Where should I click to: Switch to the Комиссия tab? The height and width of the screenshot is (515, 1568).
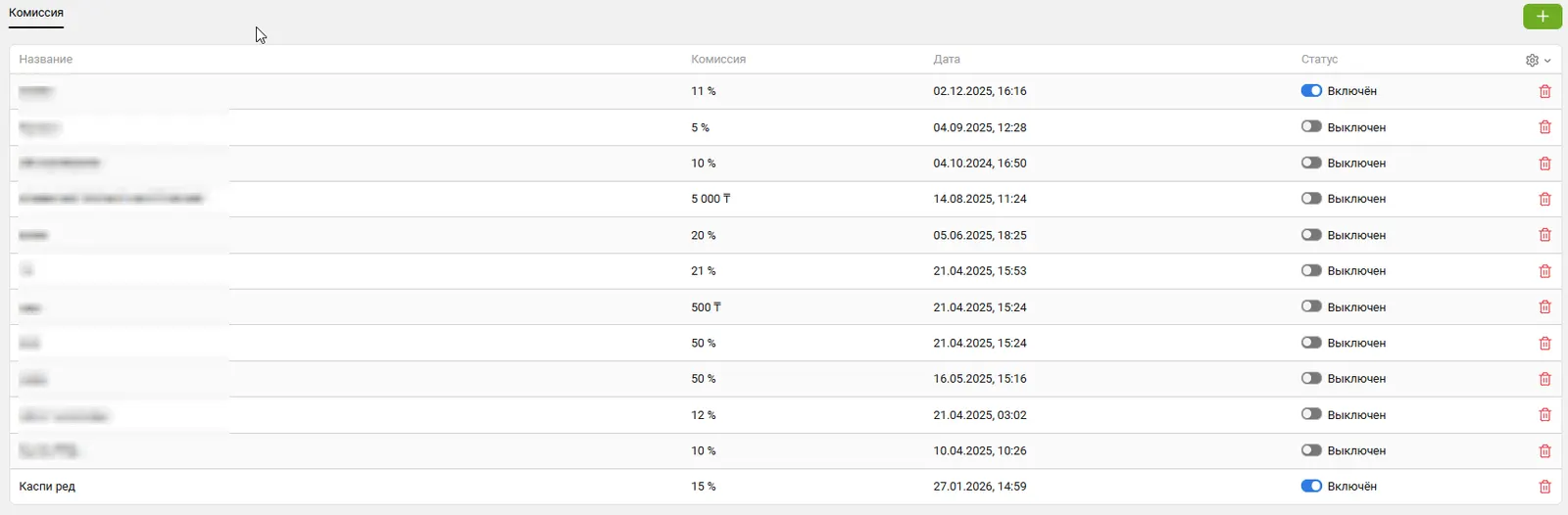coord(36,13)
